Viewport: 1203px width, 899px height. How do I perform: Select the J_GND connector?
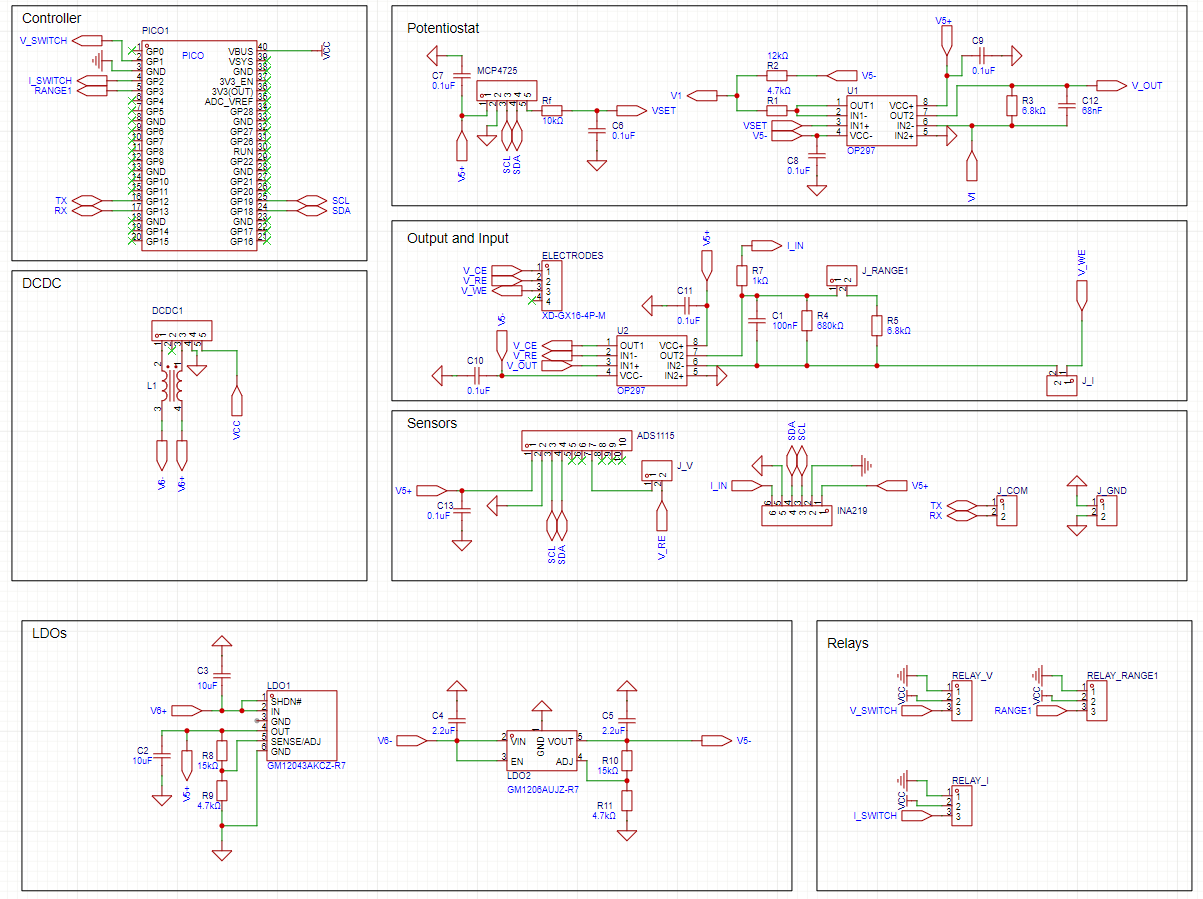[x=1108, y=511]
